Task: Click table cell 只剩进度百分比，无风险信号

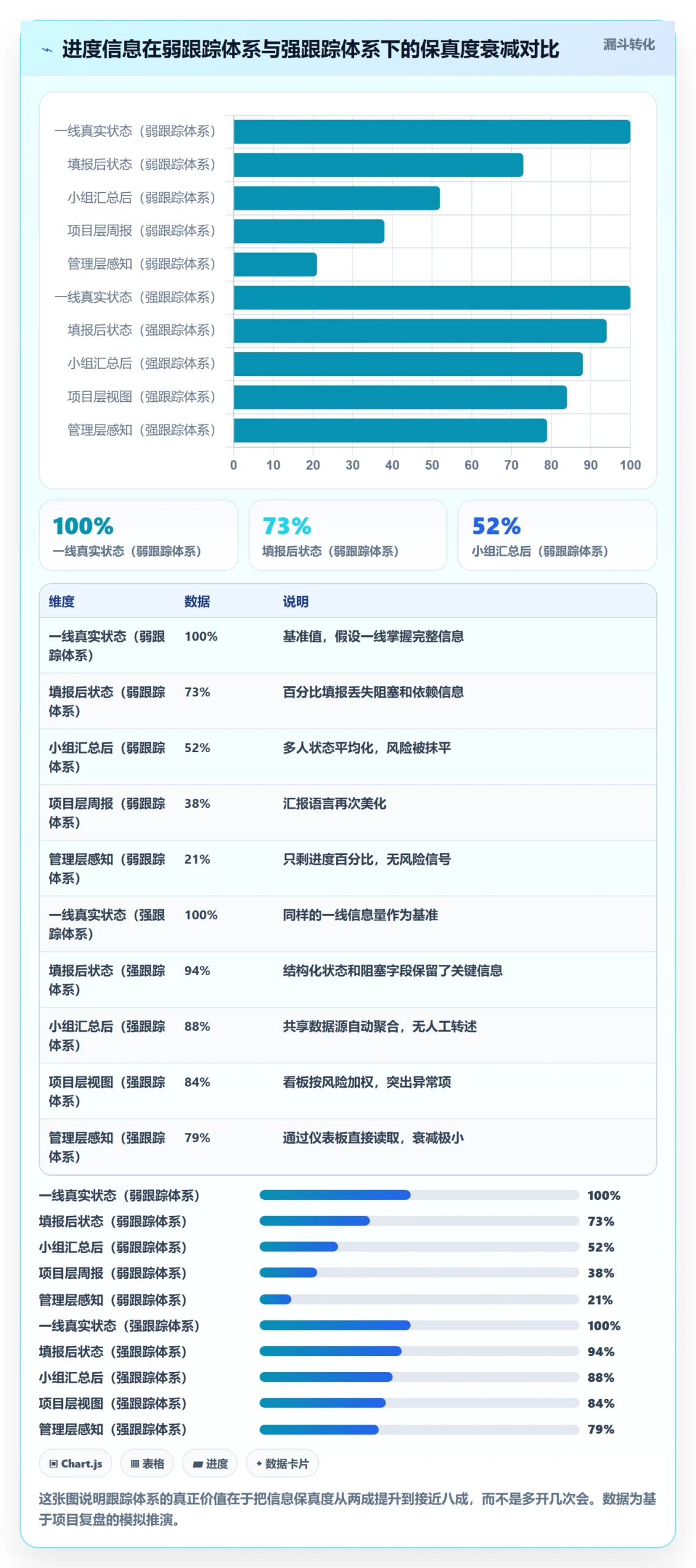Action: pyautogui.click(x=367, y=859)
